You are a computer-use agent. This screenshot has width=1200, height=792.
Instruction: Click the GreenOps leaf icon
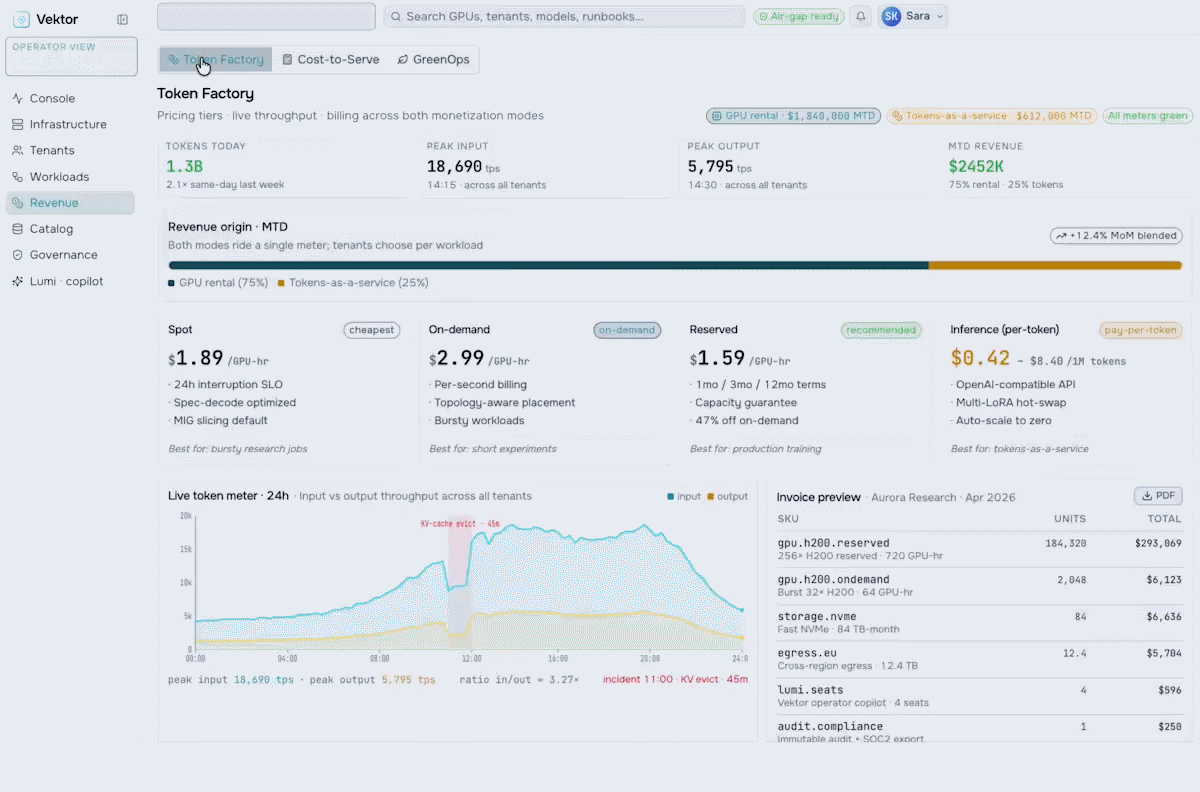[403, 59]
